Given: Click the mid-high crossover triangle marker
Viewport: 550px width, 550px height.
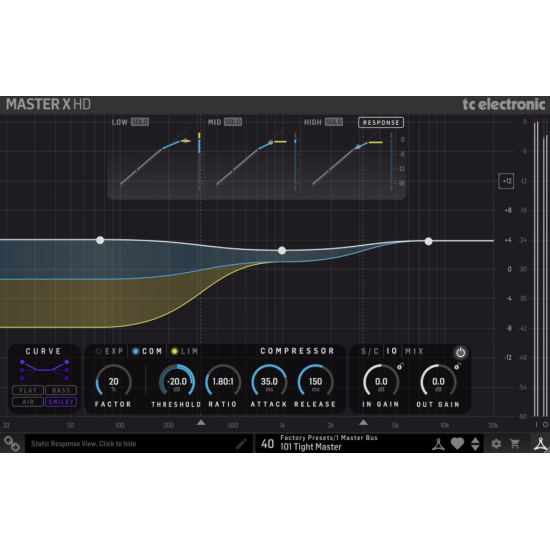Looking at the screenshot, I should pos(363,423).
